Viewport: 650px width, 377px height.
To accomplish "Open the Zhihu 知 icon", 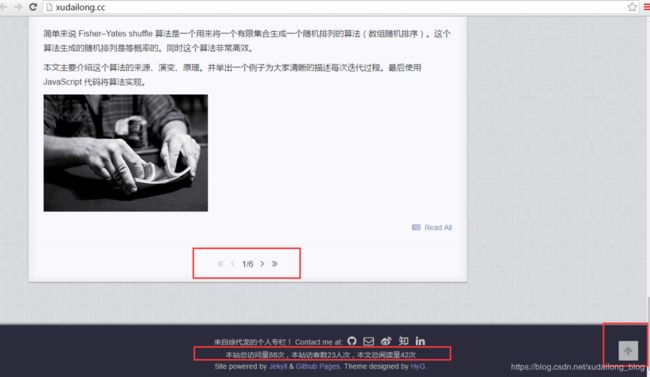I will (x=403, y=341).
